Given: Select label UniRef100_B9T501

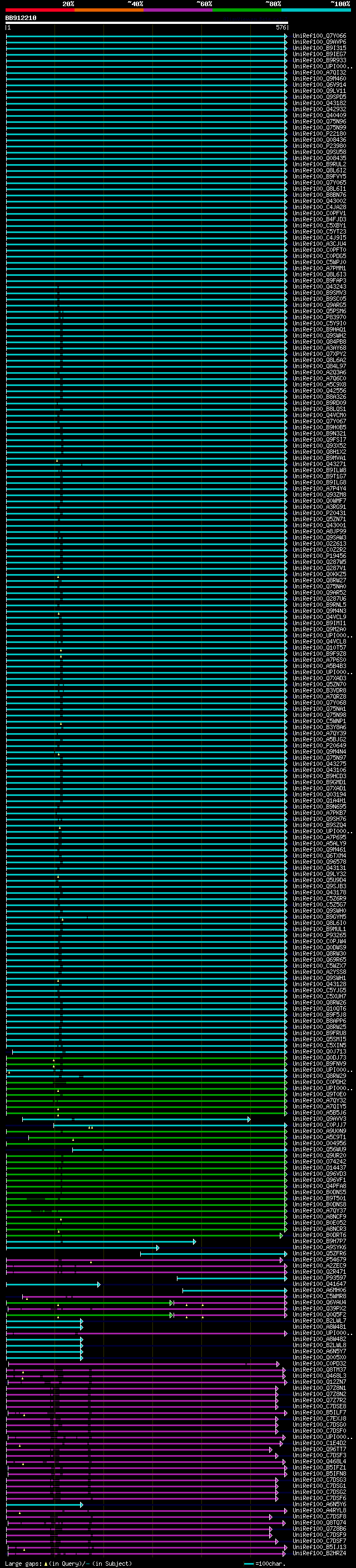Looking at the screenshot, I should (x=319, y=1198).
